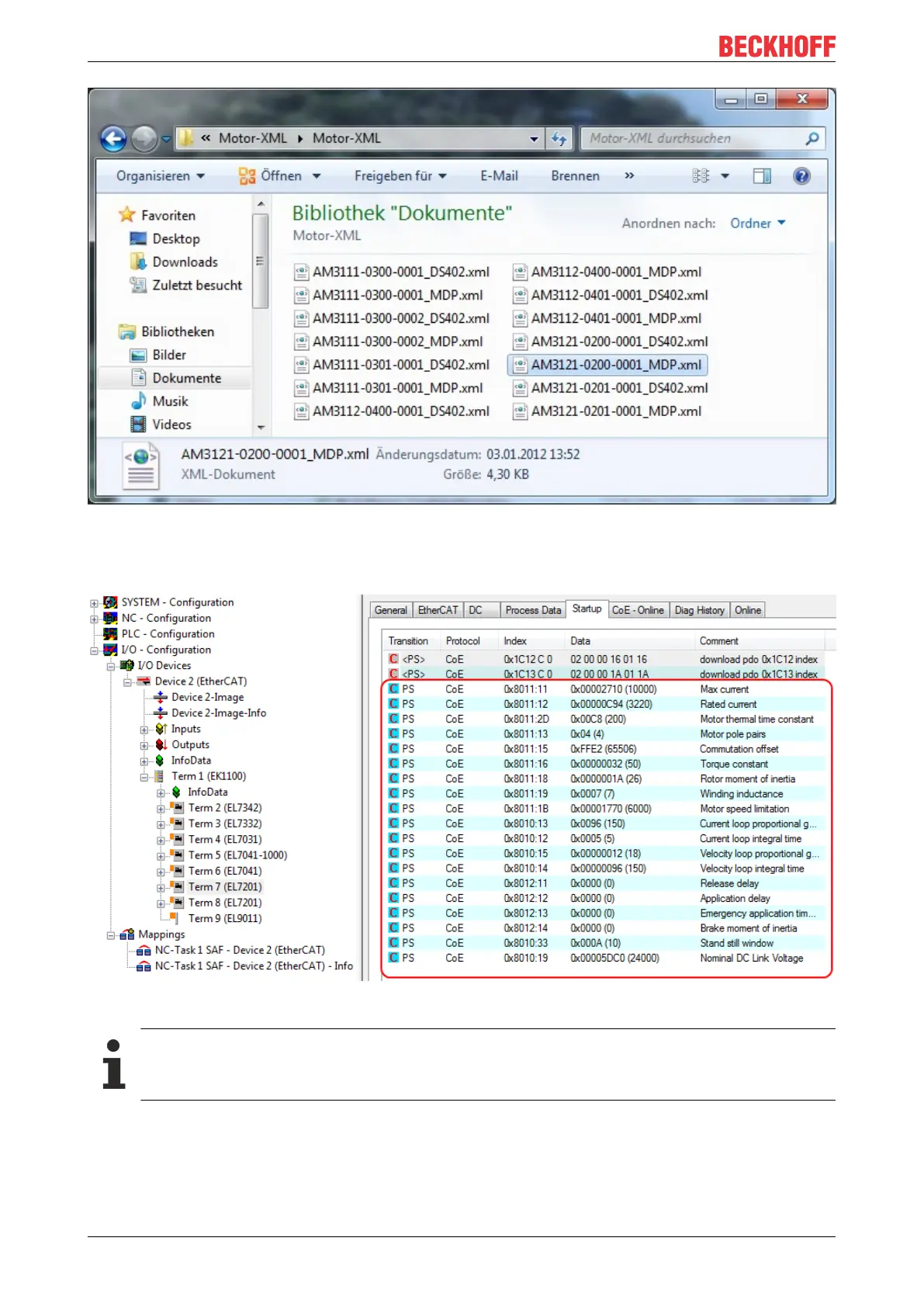
Task: Refresh the Motor-XML folder view
Action: (559, 138)
